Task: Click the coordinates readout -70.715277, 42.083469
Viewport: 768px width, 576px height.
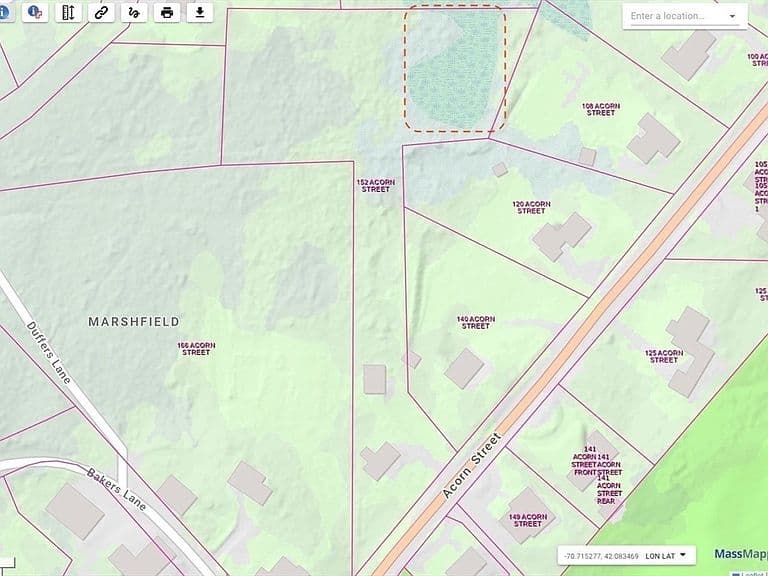Action: [x=601, y=556]
